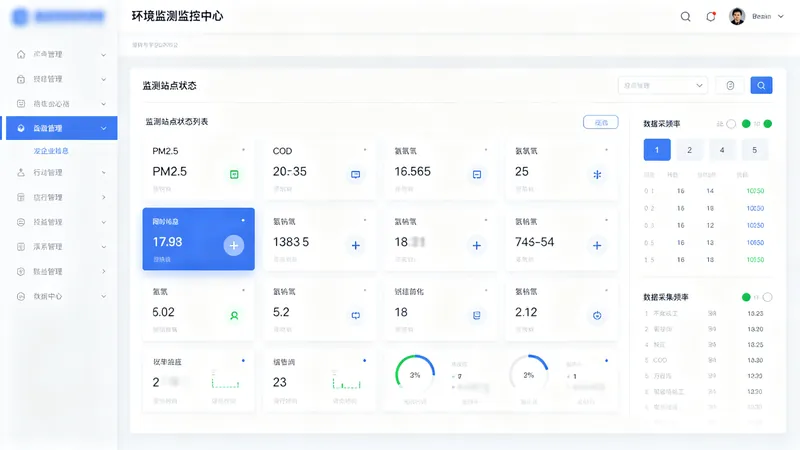The width and height of the screenshot is (800, 450).
Task: Click the green square icon on PM2.5 card
Action: [x=234, y=174]
